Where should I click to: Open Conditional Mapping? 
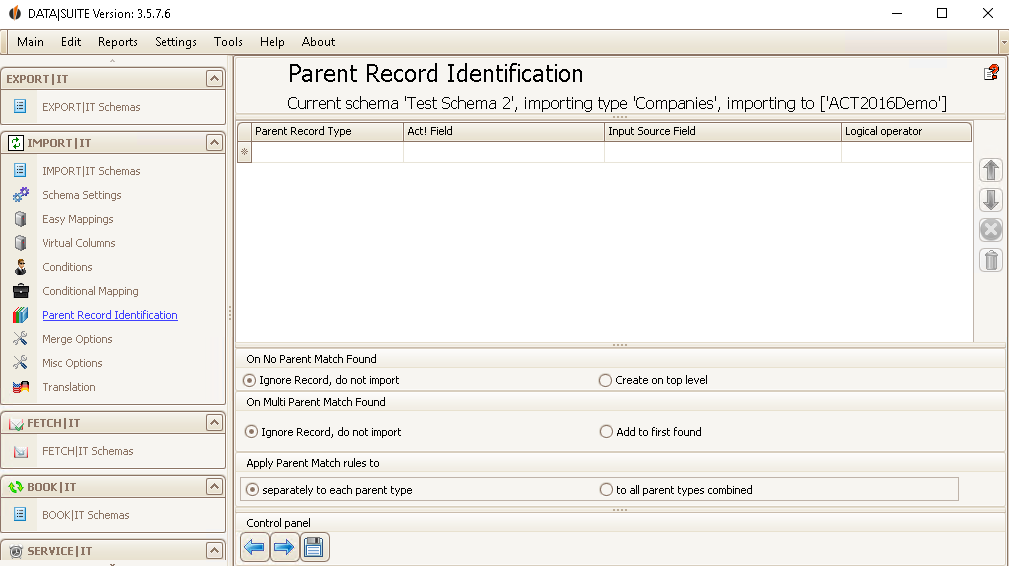click(90, 291)
